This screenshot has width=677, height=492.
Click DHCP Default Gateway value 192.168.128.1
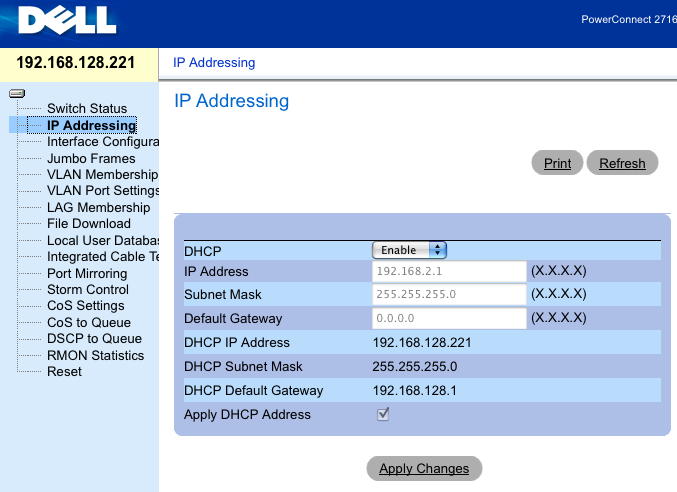click(414, 391)
